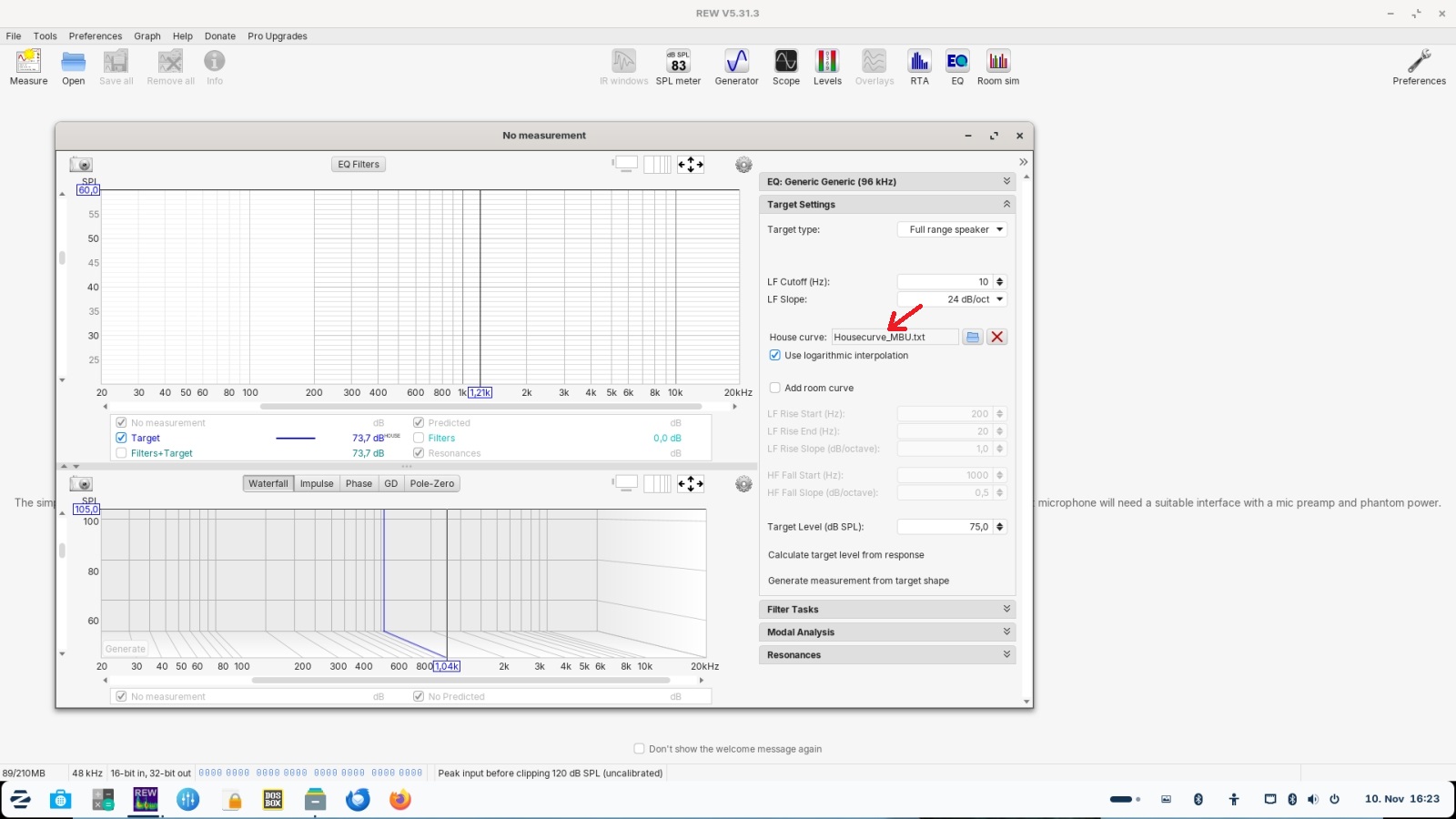Click the EQ Filters button

(359, 165)
